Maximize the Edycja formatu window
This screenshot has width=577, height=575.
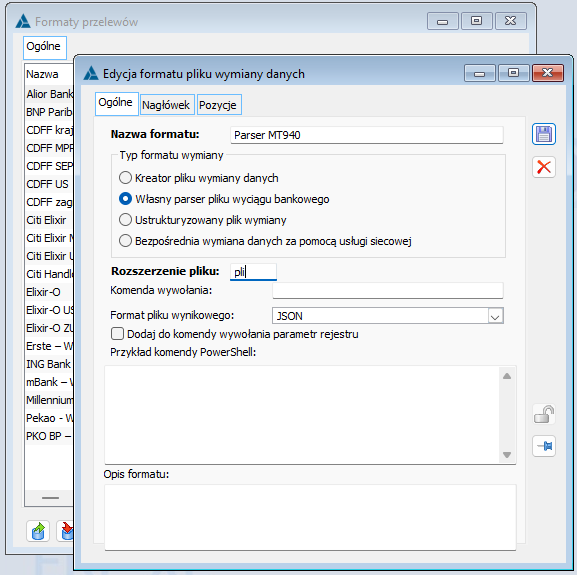coord(513,73)
